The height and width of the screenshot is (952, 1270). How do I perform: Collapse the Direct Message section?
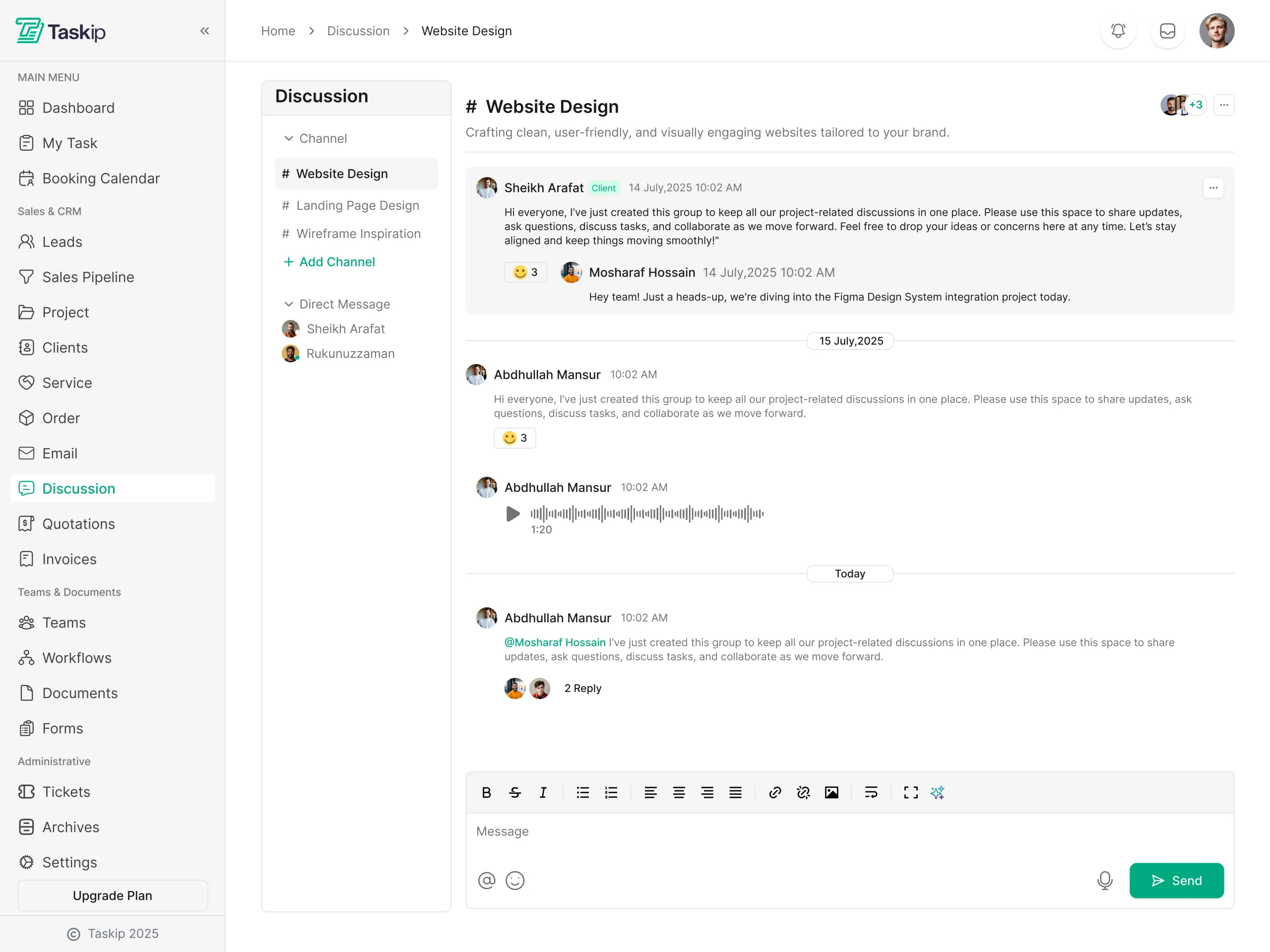289,304
